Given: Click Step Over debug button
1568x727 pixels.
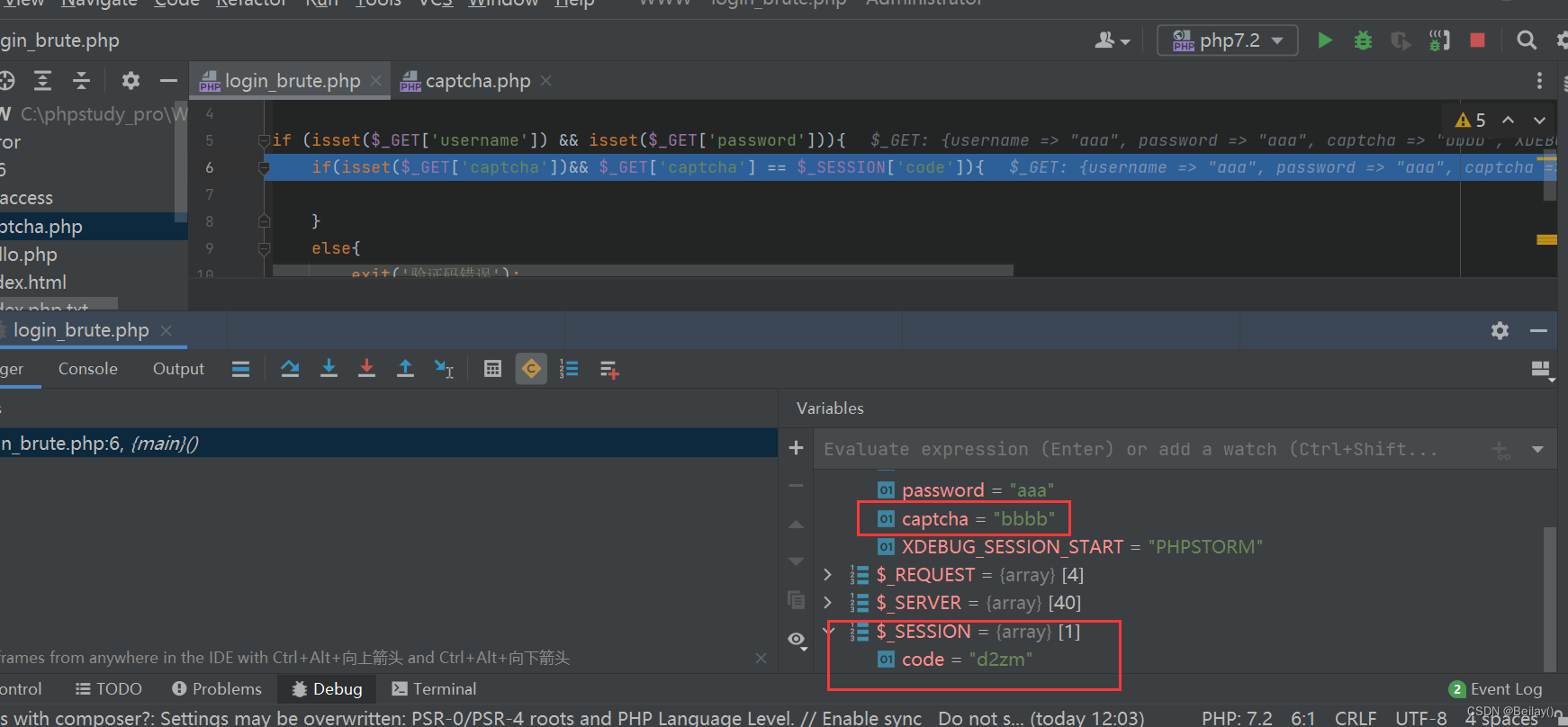Looking at the screenshot, I should tap(290, 369).
